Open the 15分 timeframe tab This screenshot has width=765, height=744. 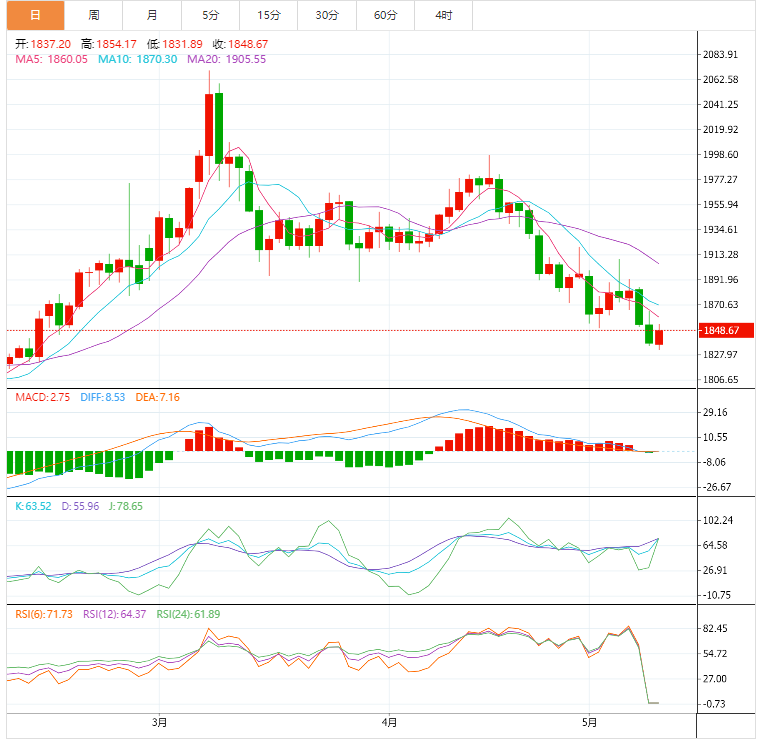269,15
